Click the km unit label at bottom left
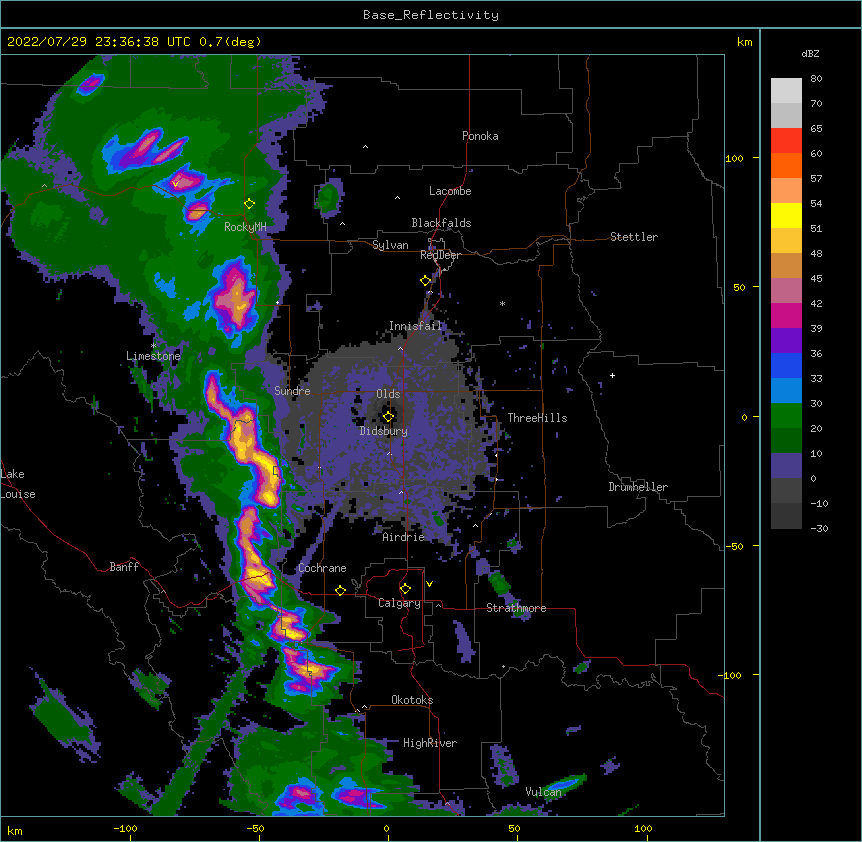The height and width of the screenshot is (842, 862). coord(15,830)
